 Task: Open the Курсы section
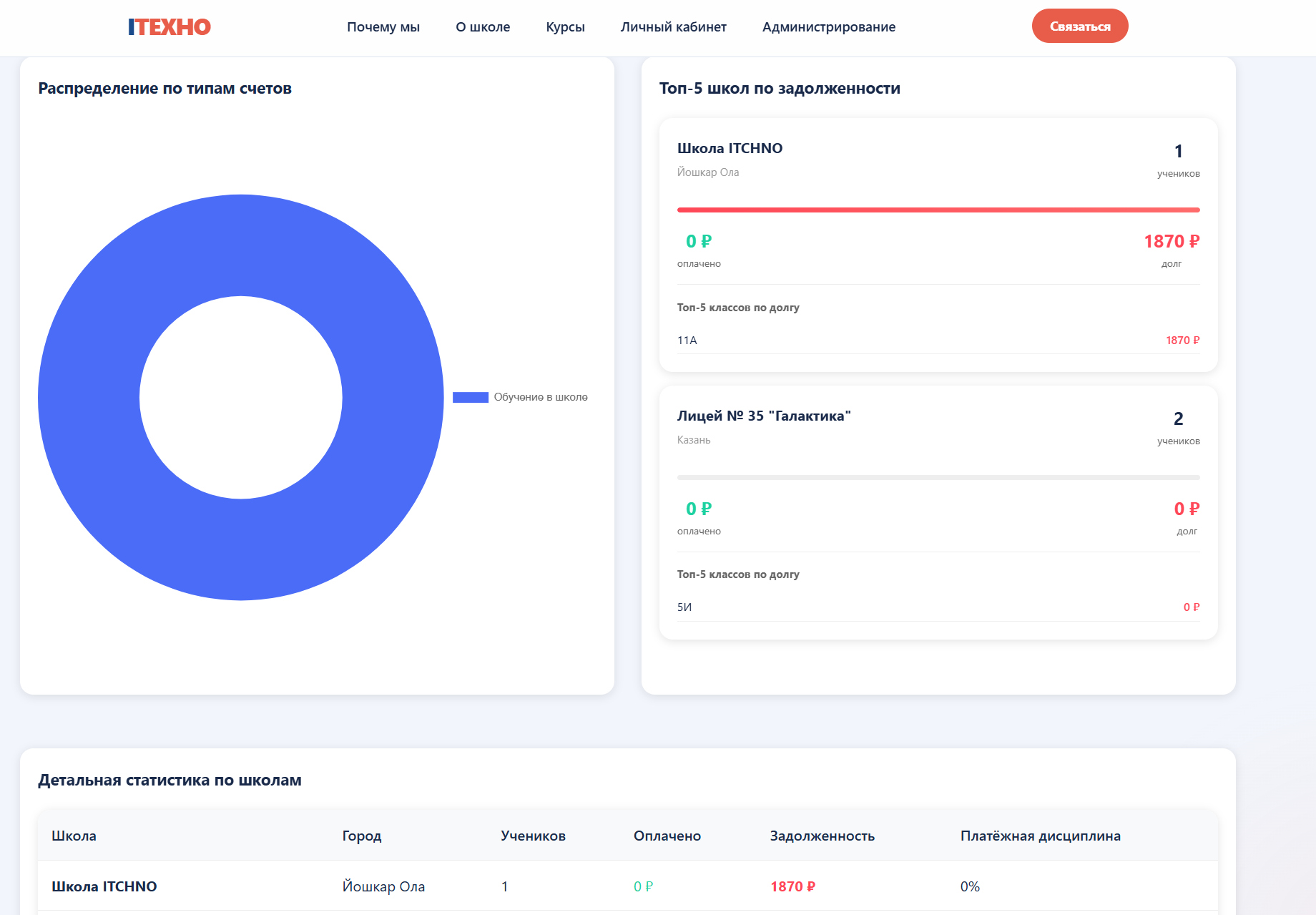point(565,27)
